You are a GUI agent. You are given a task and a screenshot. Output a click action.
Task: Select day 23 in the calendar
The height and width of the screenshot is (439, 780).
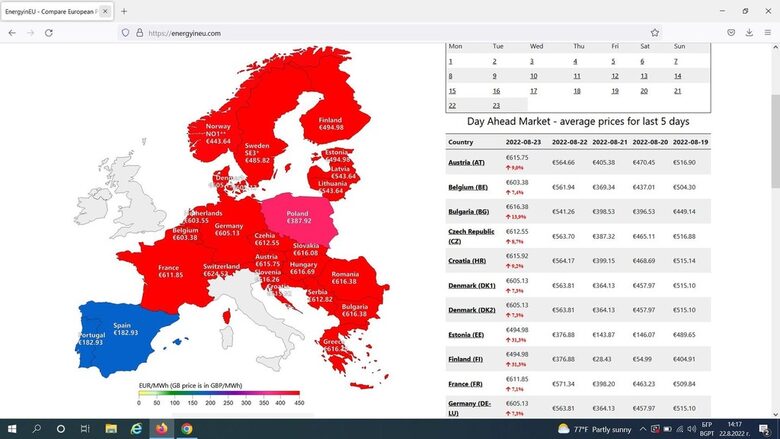point(495,105)
